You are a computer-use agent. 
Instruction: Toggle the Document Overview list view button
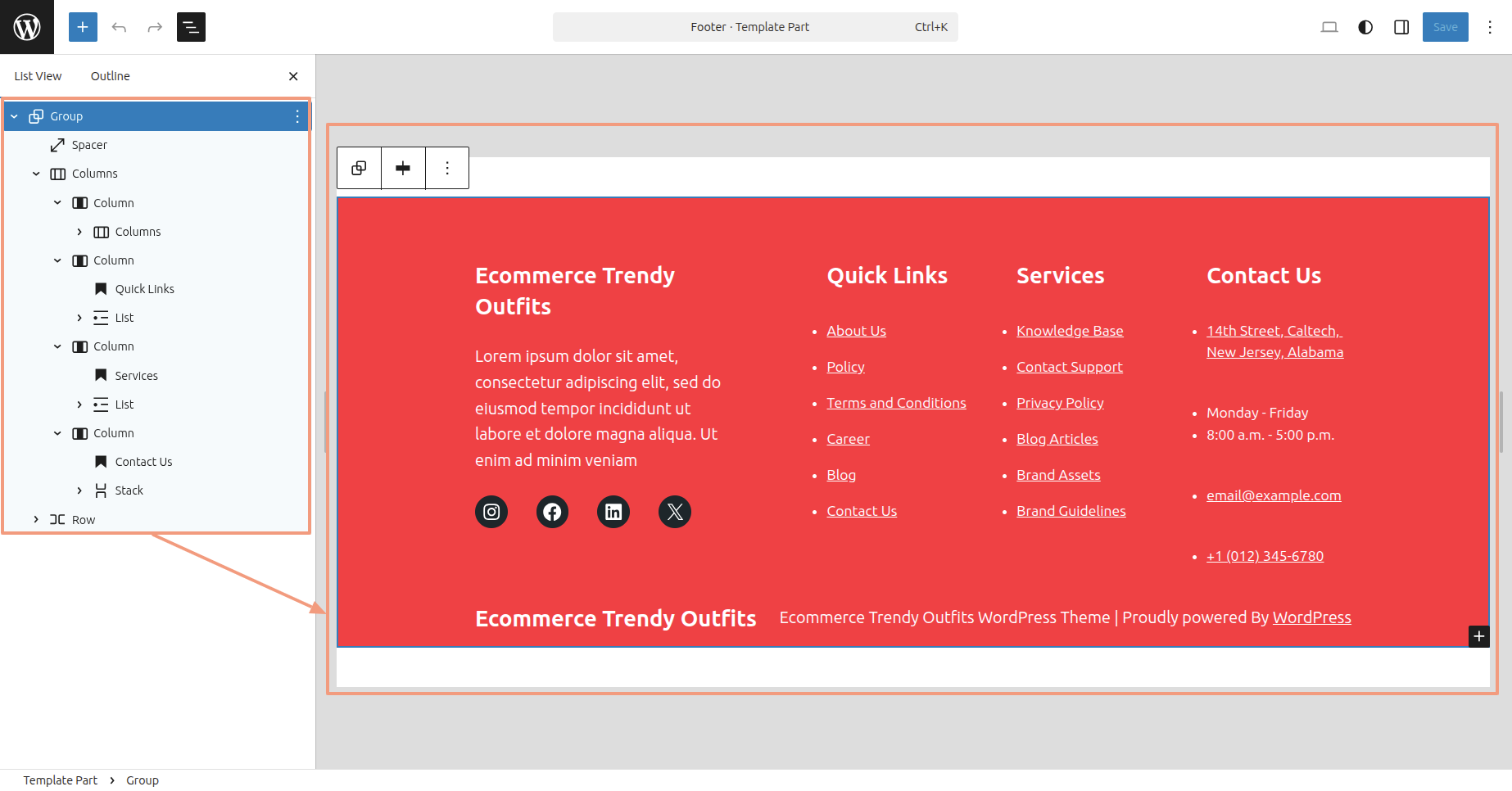[x=191, y=27]
